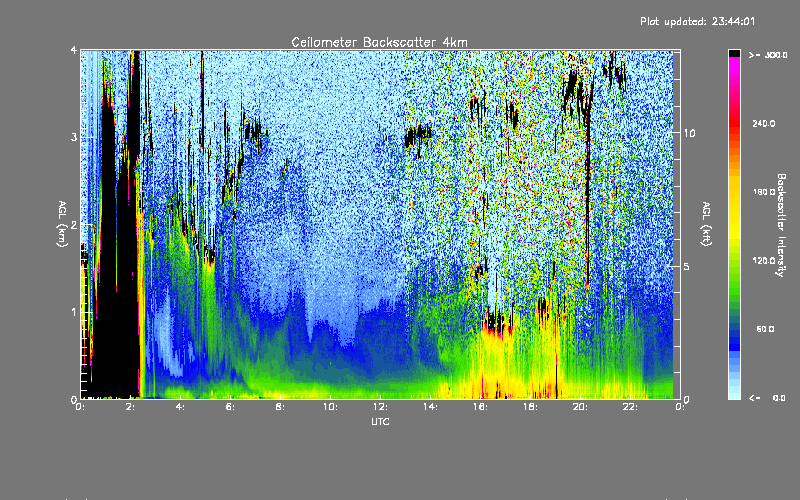800x500 pixels.
Task: Click the '60.0' colorbar value
Action: tap(765, 329)
